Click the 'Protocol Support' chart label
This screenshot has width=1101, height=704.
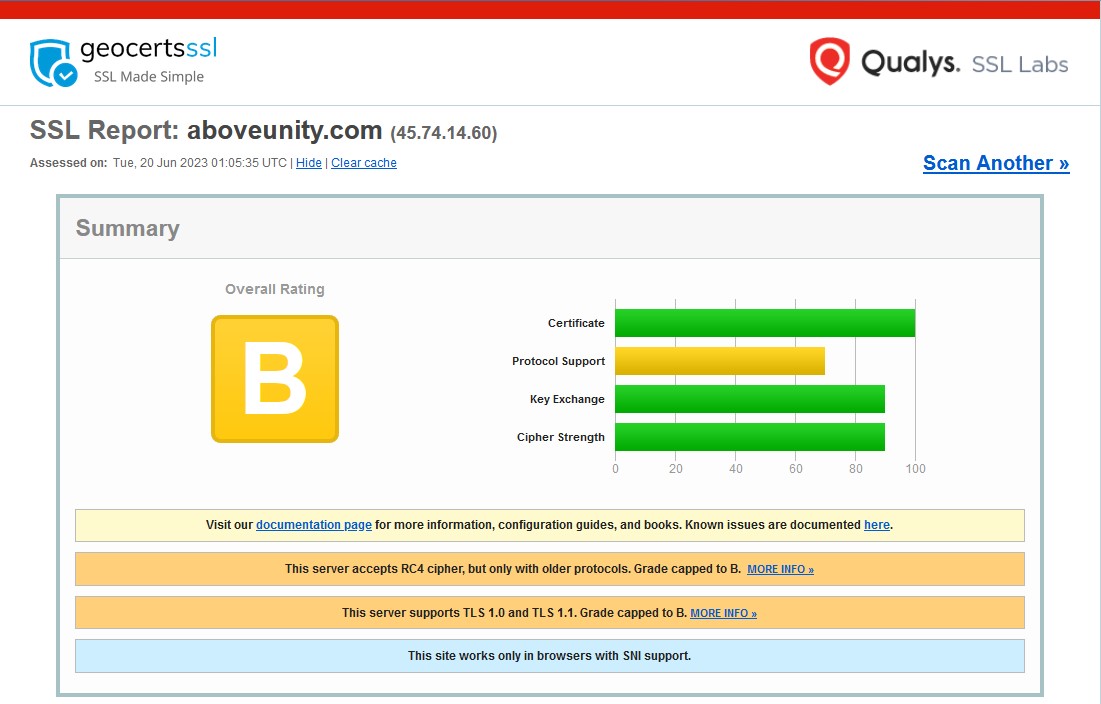pyautogui.click(x=558, y=361)
